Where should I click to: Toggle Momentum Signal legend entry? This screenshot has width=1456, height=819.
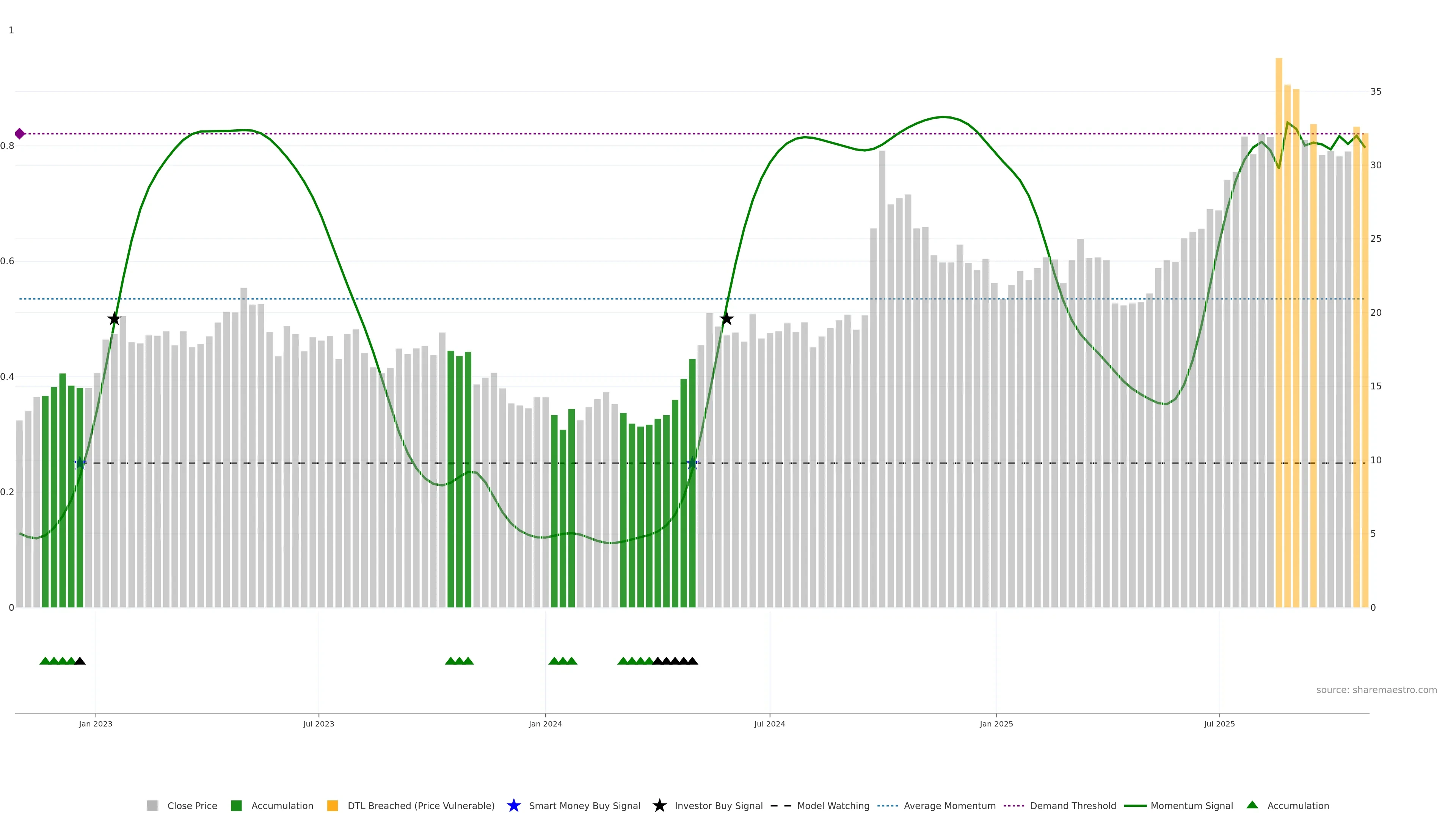(1191, 806)
